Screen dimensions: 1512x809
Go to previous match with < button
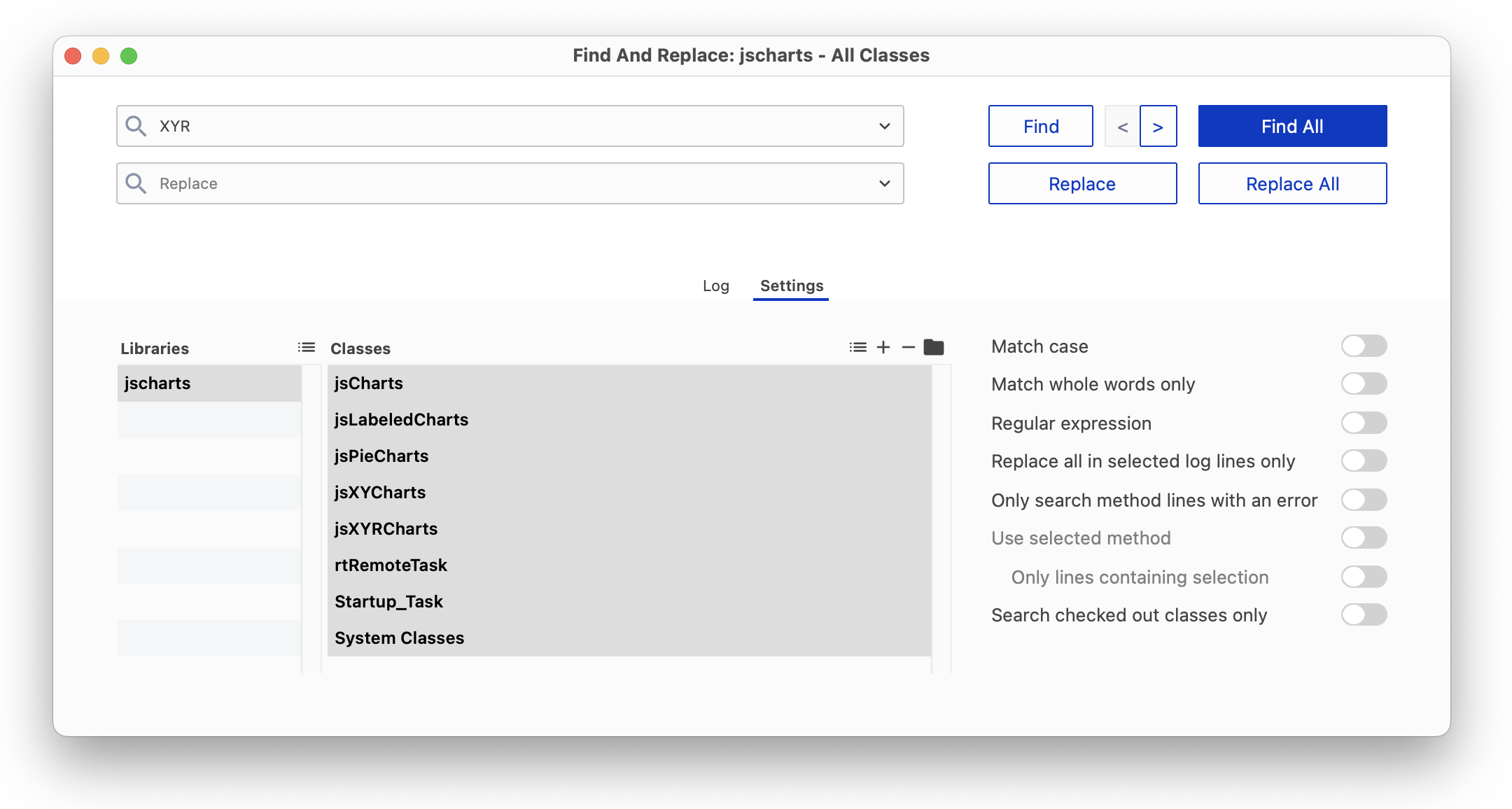pos(1122,127)
